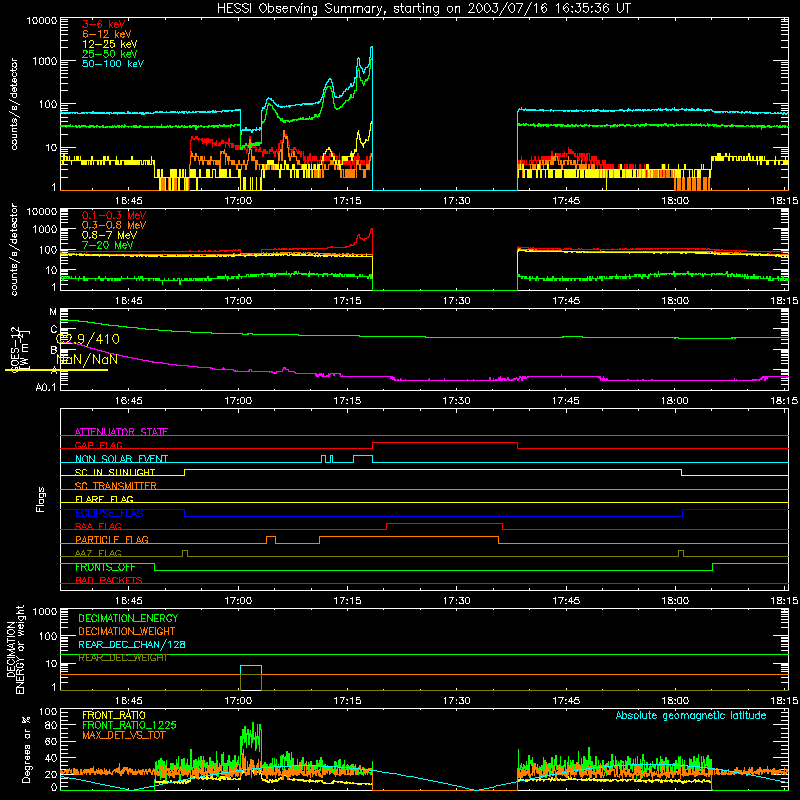
Task: Select the PARTICLE_FLAG label
Action: pyautogui.click(x=112, y=539)
